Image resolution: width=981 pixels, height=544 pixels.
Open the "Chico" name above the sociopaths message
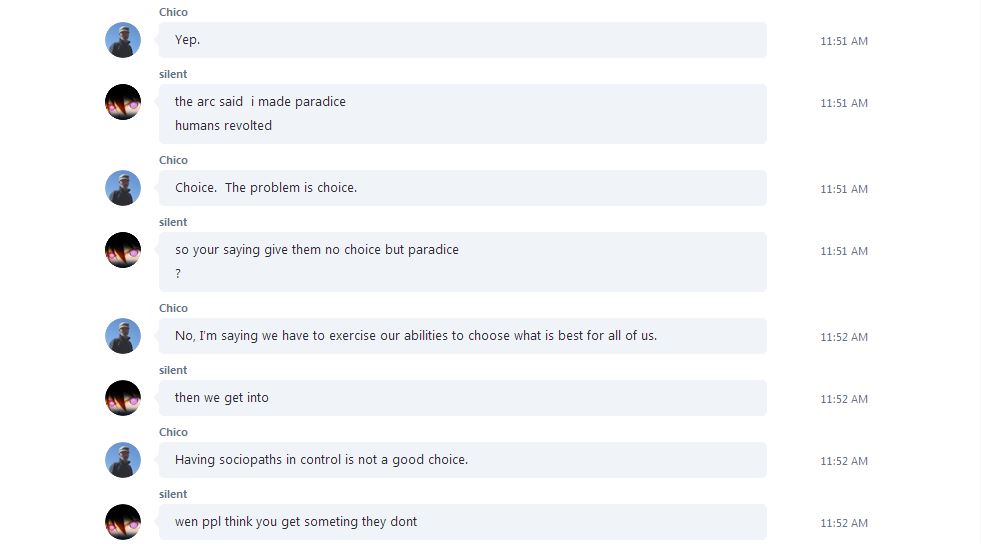point(173,432)
